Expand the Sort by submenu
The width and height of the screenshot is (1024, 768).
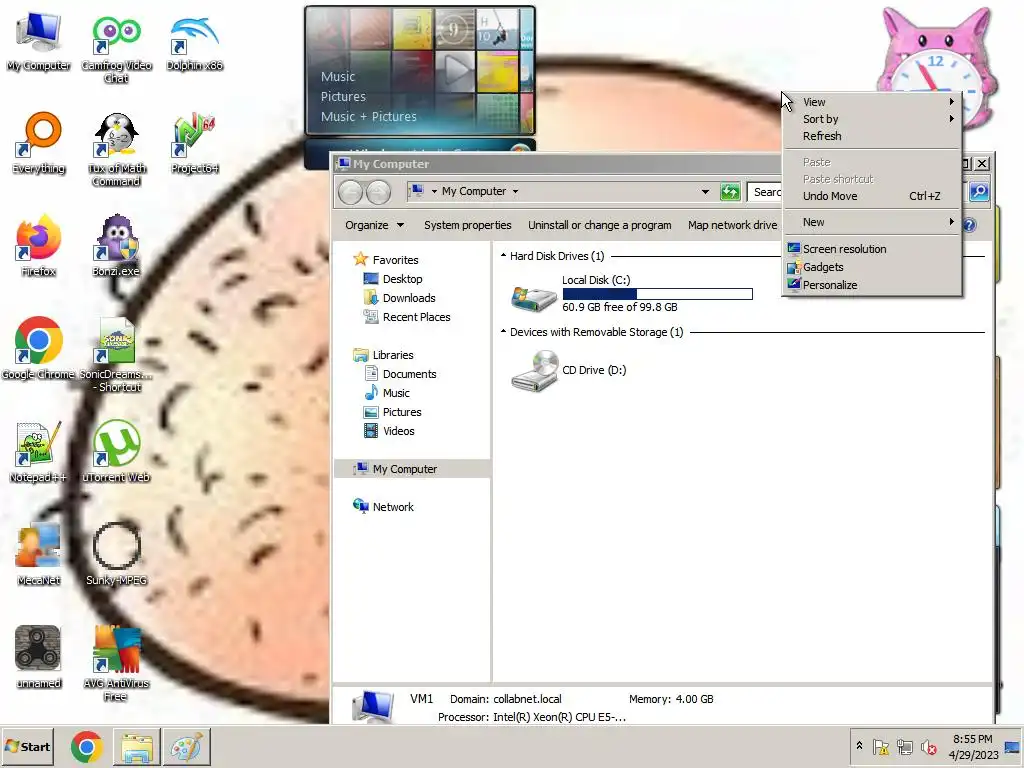pos(872,119)
